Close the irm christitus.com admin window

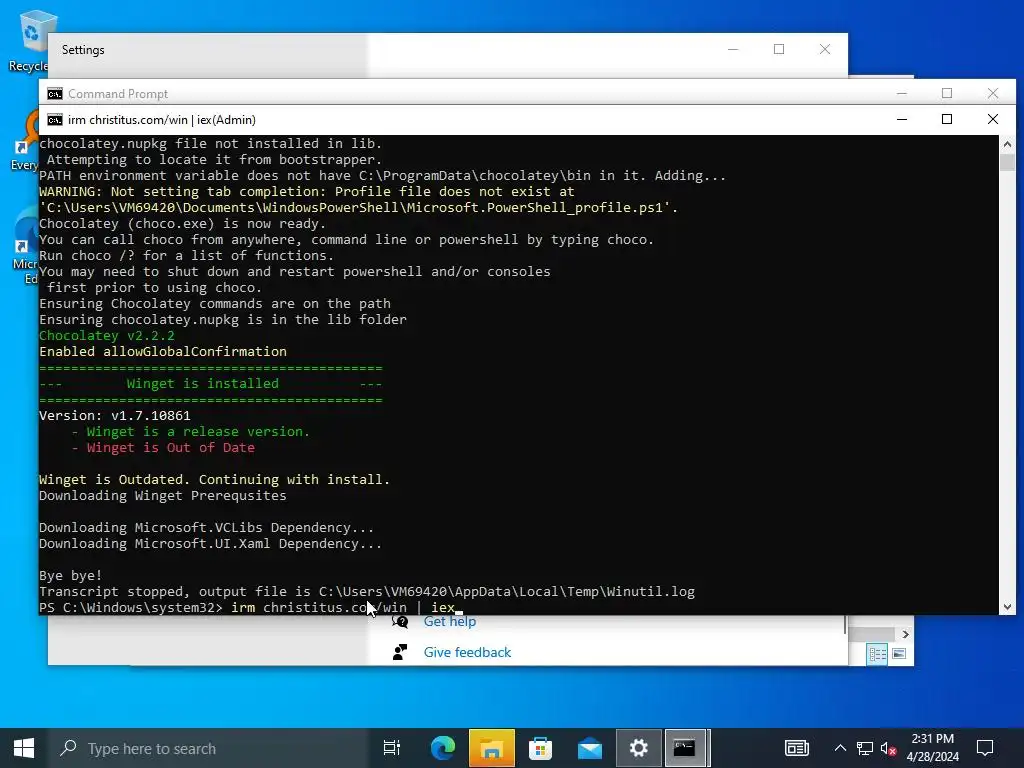tap(993, 120)
